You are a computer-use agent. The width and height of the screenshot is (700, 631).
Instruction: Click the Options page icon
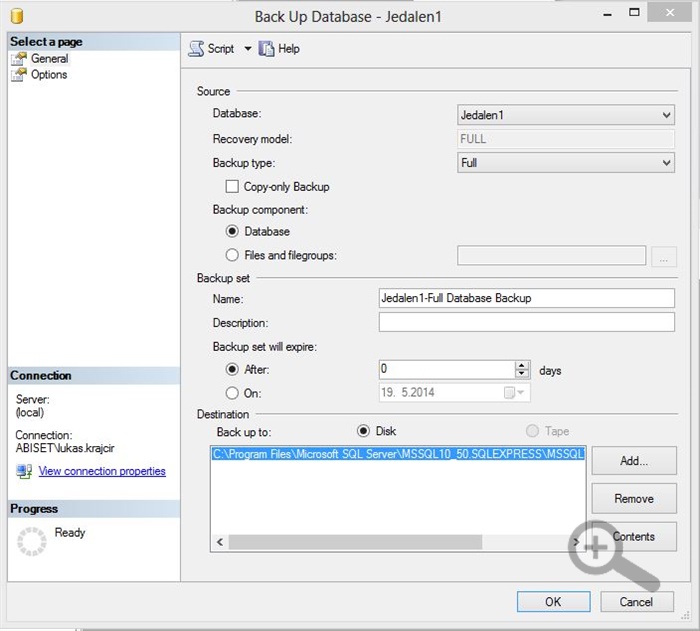[19, 75]
